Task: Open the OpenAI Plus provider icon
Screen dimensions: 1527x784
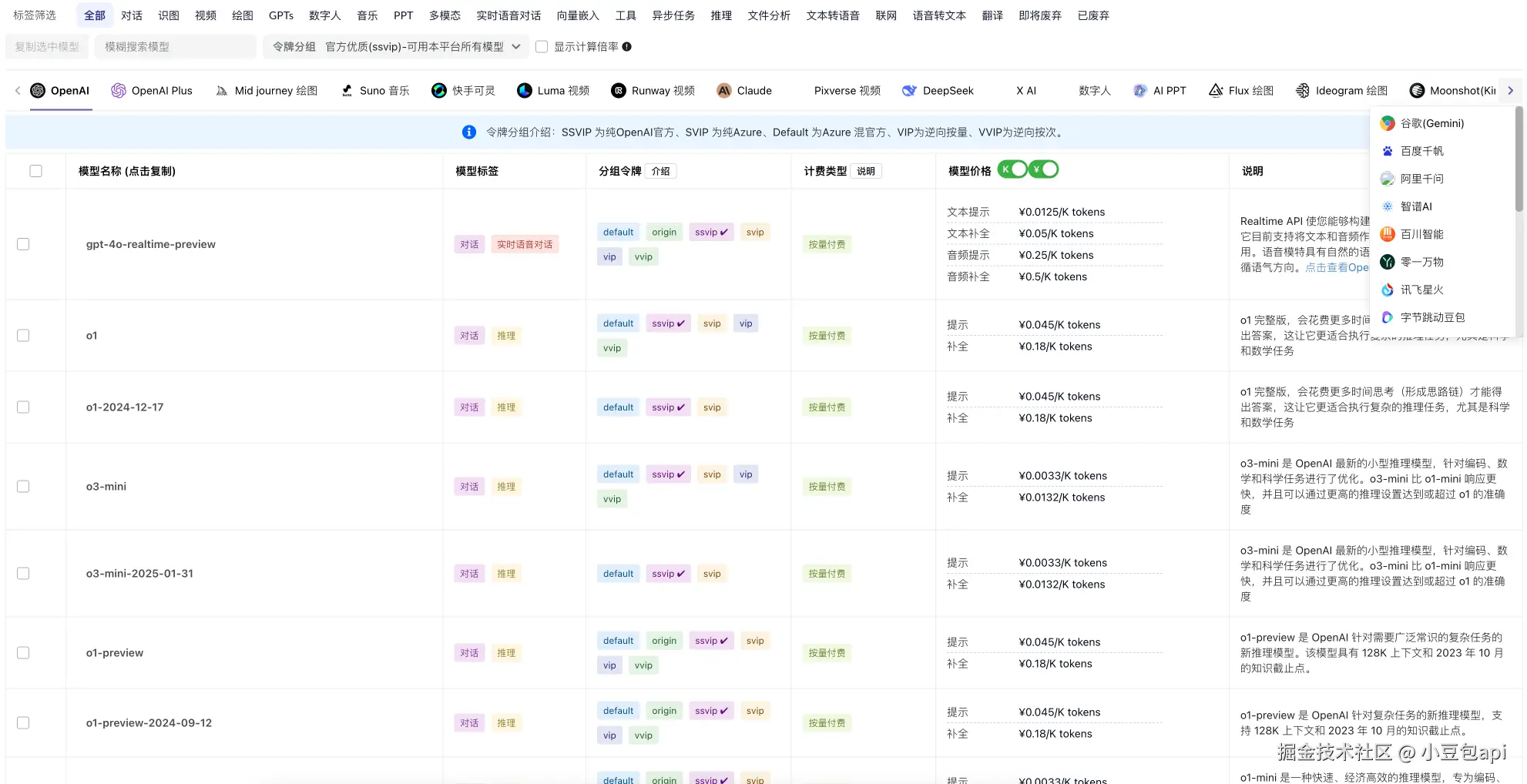Action: pos(119,91)
